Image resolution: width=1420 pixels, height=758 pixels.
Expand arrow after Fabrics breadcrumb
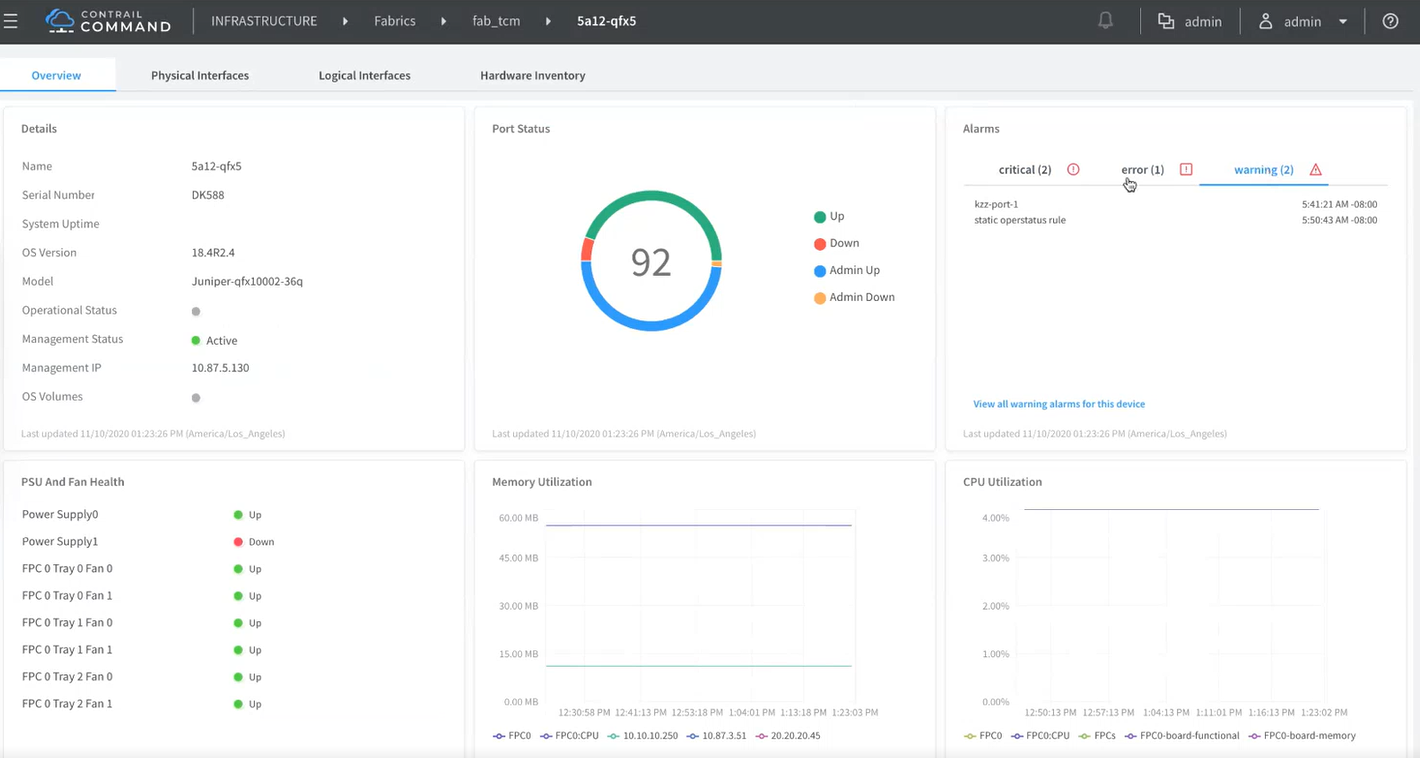[x=443, y=21]
